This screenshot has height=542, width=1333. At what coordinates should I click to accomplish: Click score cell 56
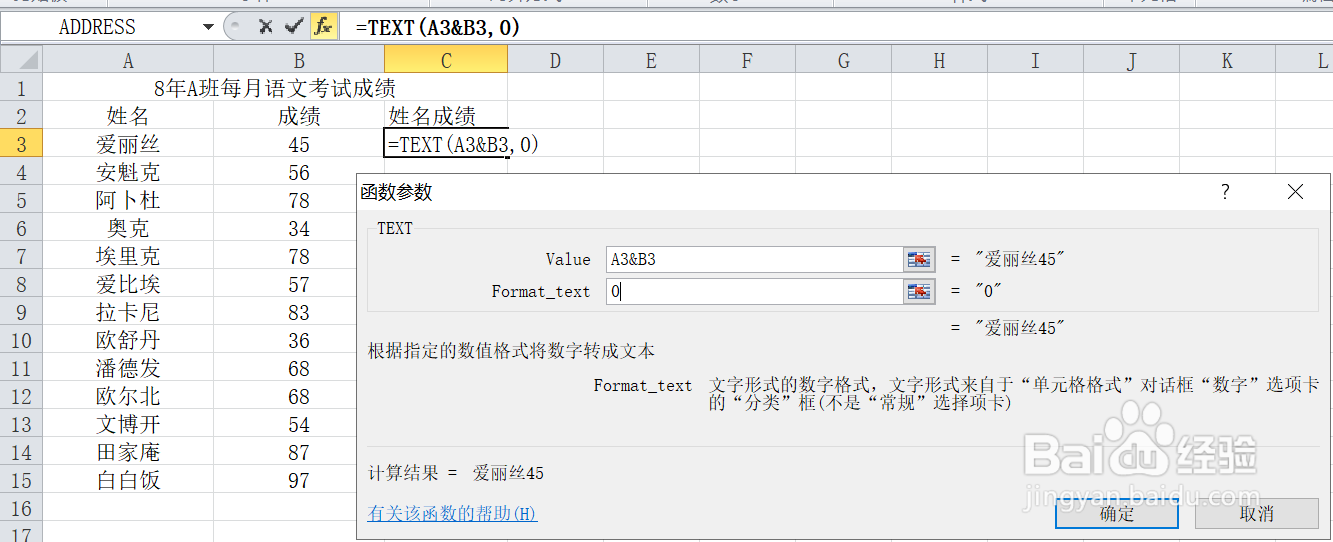click(299, 172)
